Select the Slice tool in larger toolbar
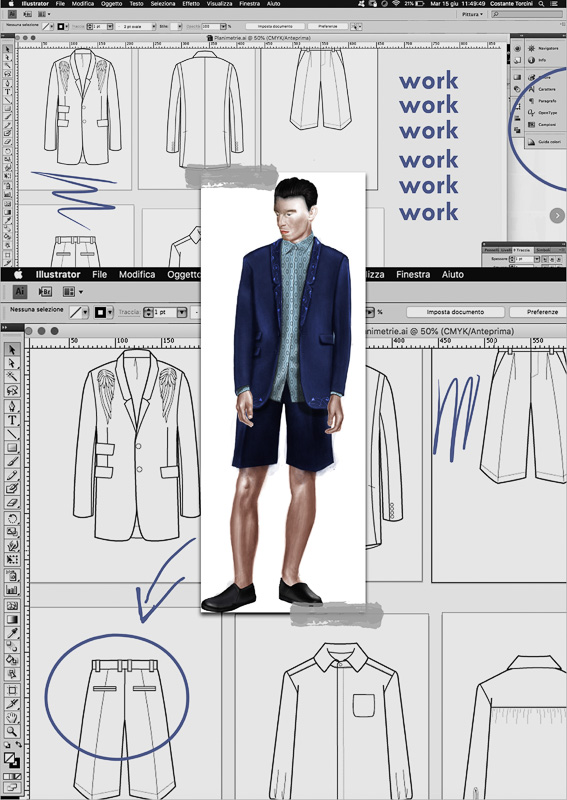This screenshot has width=567, height=800. coord(12,704)
